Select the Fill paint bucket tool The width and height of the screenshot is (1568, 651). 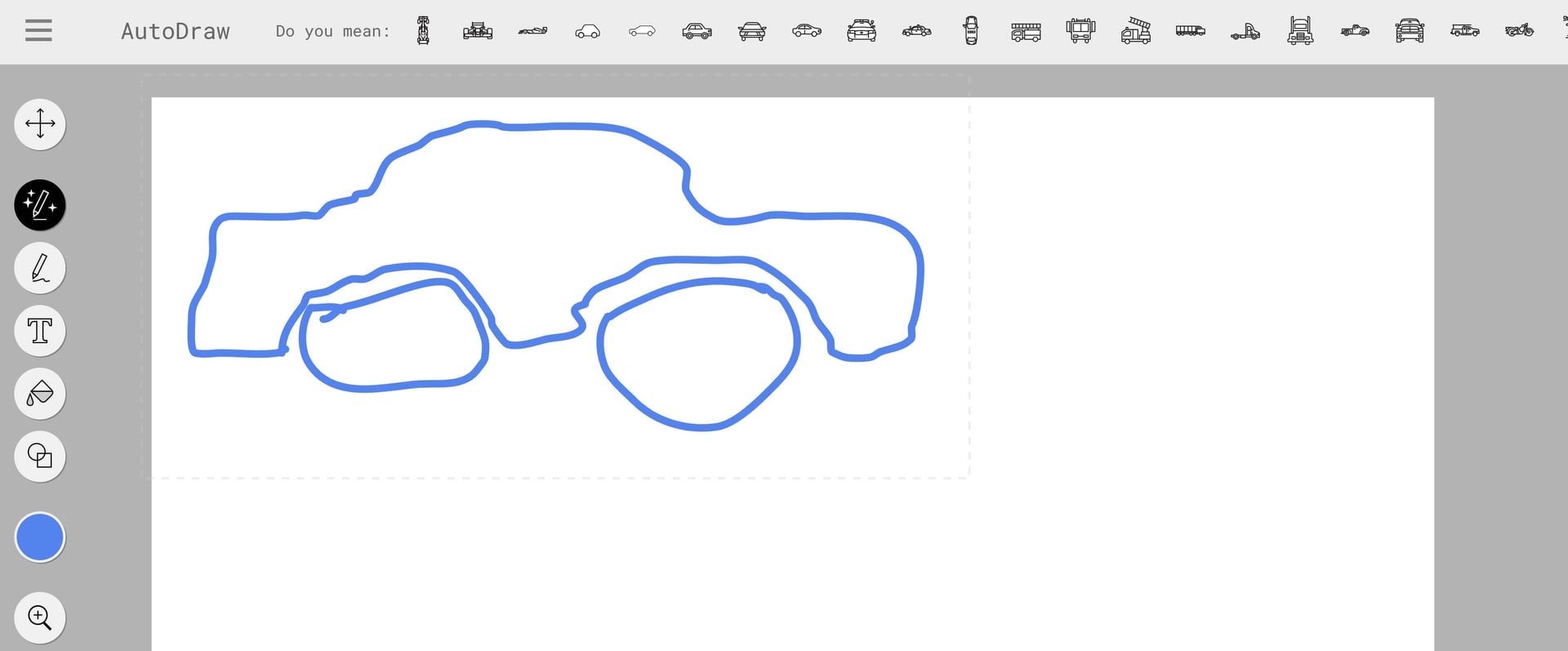40,394
